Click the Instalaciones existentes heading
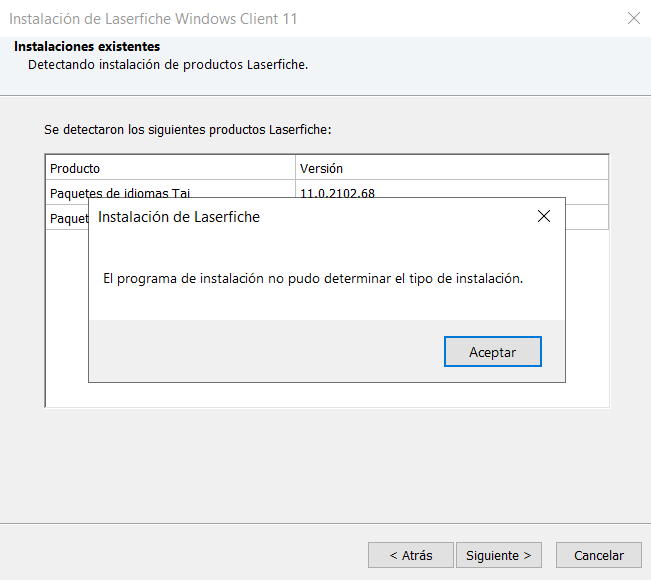The image size is (651, 580). click(x=87, y=47)
